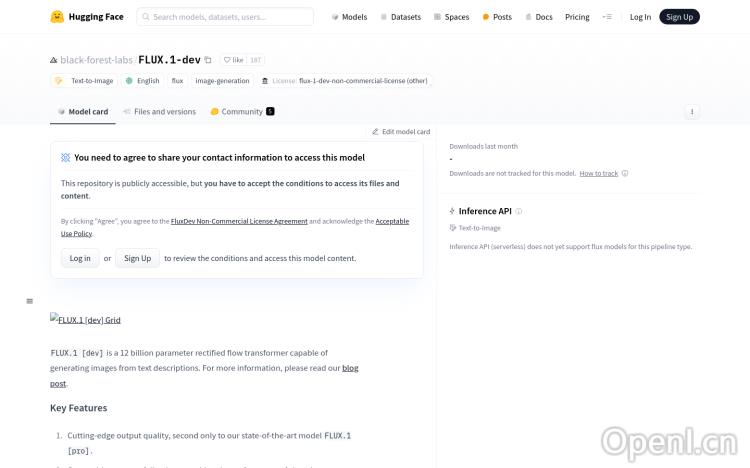Select the image-generation tag
This screenshot has width=750, height=468.
coord(222,81)
